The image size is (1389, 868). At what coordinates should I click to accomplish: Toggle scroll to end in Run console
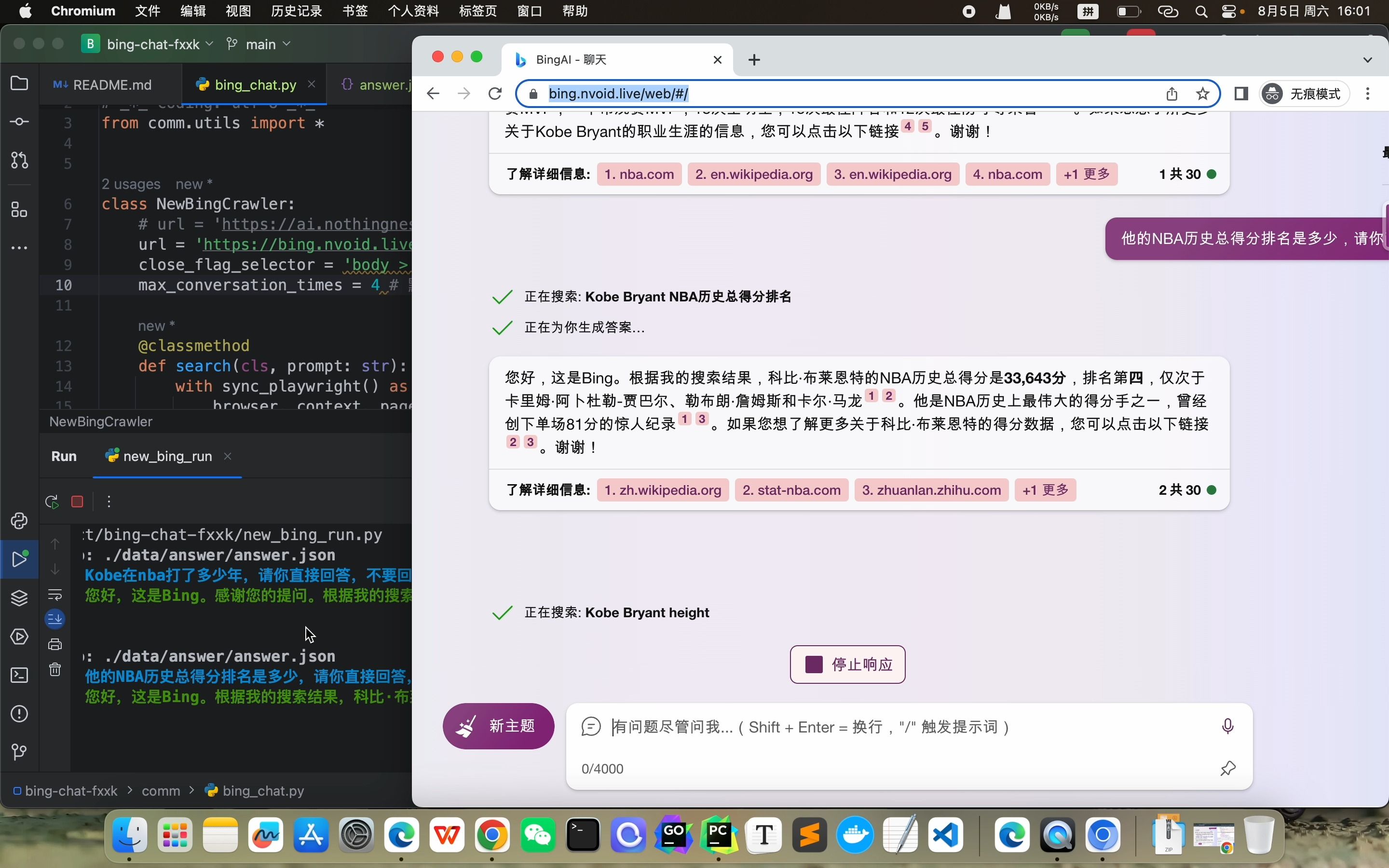(55, 619)
